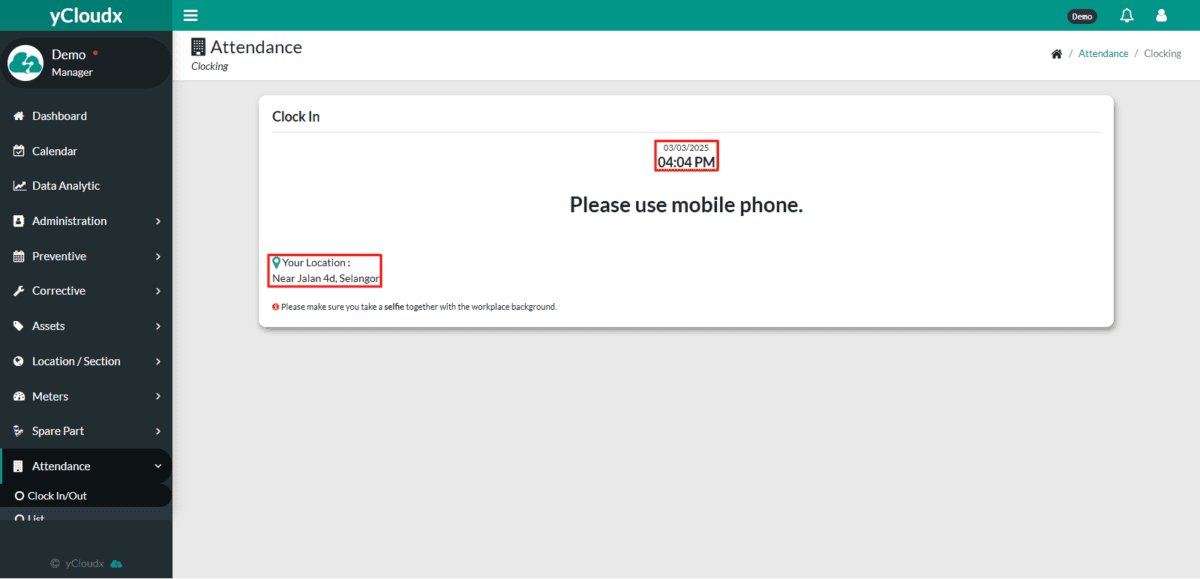Screen dimensions: 1200x579
Task: Open the user profile icon
Action: click(1161, 15)
